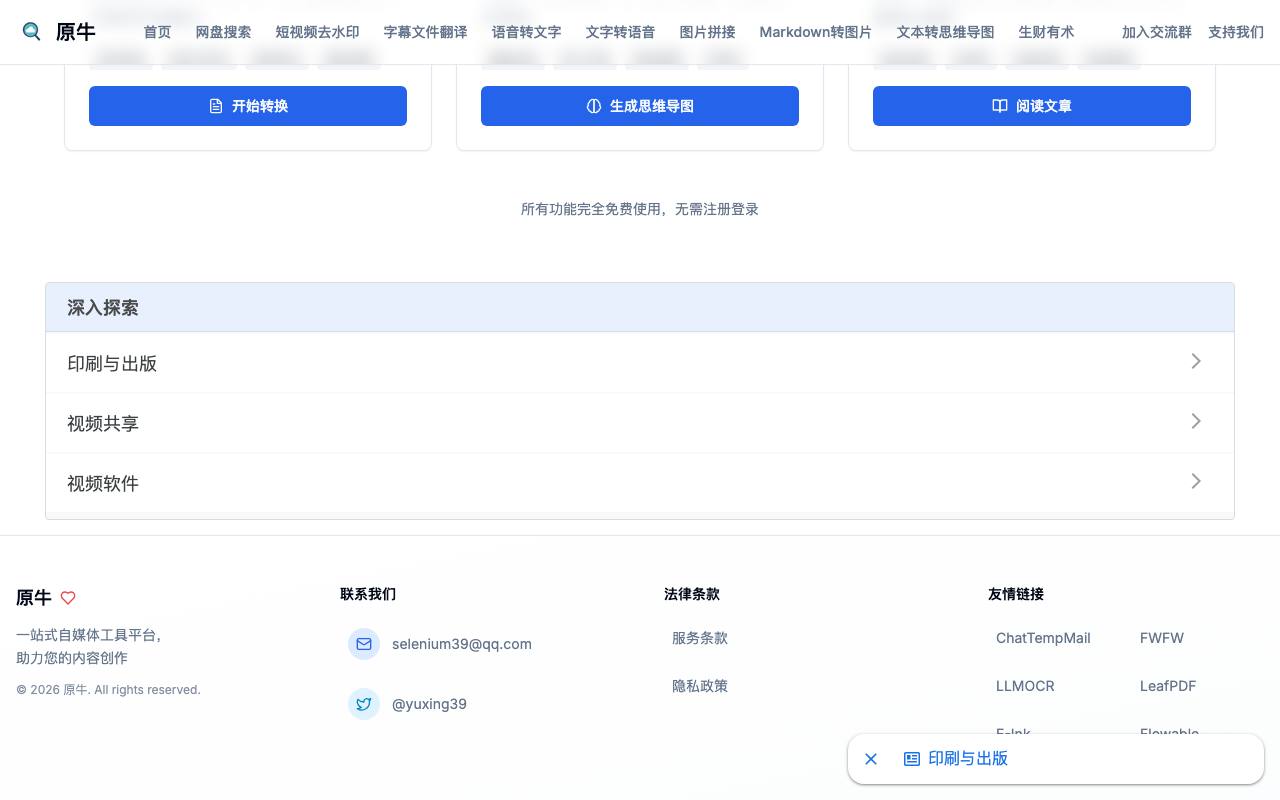Click selenium39@qq.com email link

(x=462, y=644)
